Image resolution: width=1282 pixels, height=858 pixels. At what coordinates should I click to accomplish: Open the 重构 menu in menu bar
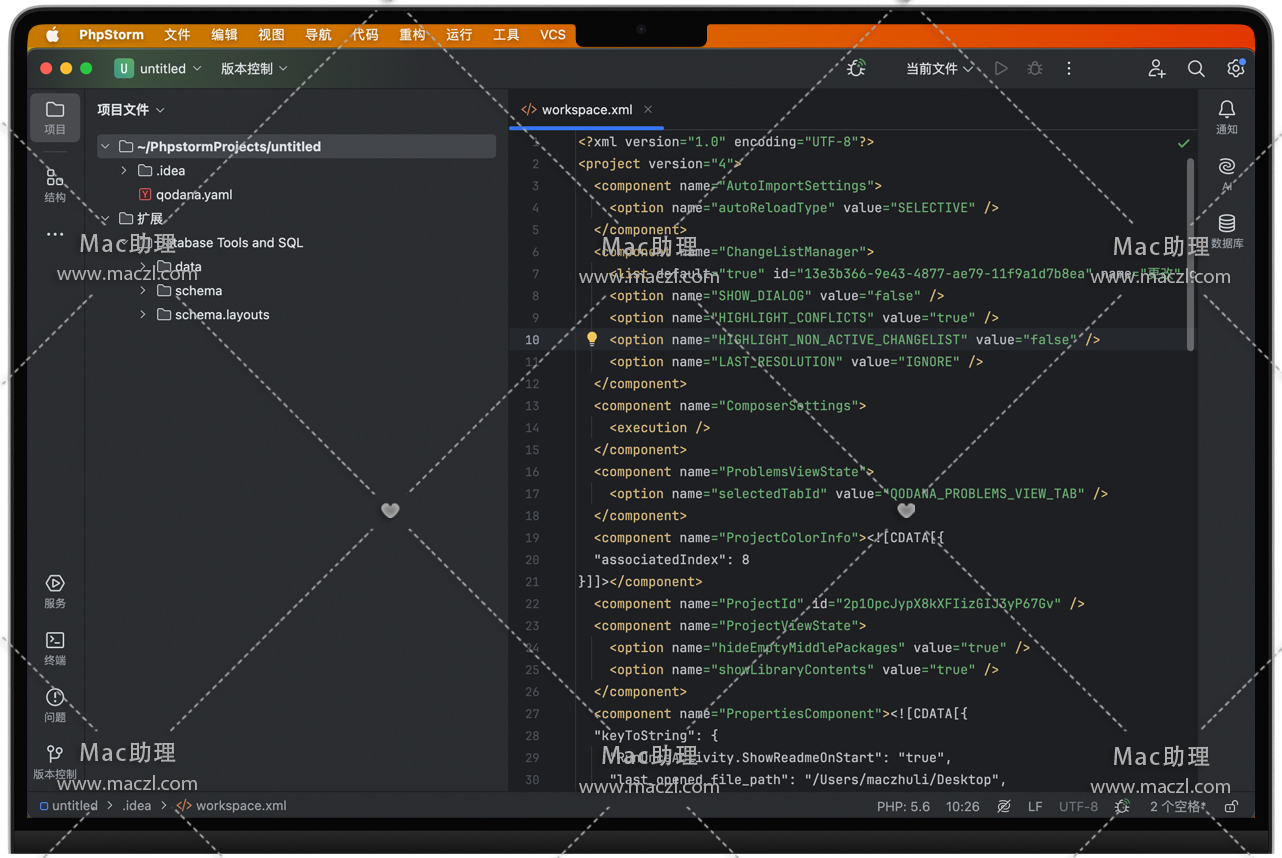click(x=412, y=35)
